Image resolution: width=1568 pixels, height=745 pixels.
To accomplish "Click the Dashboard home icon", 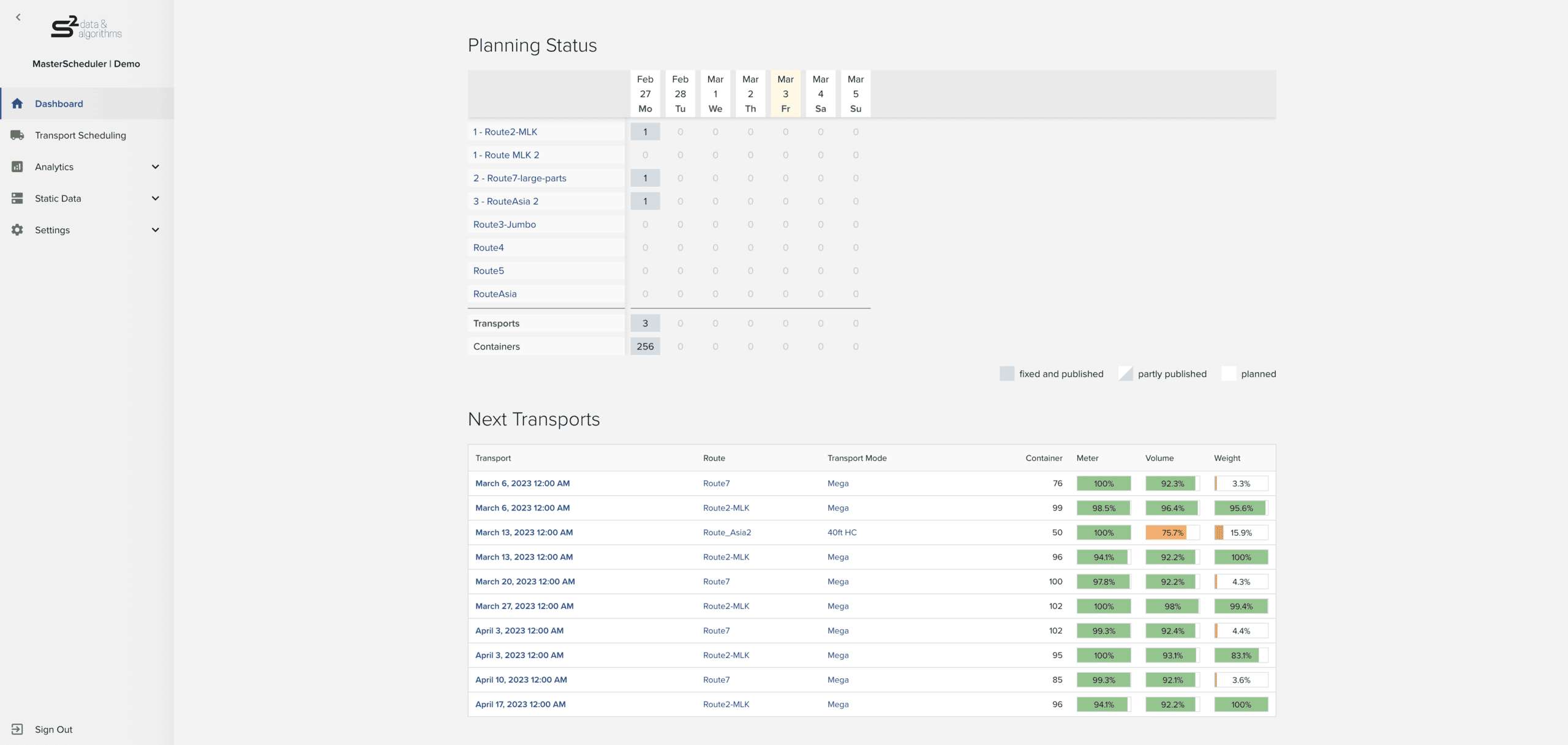I will [17, 103].
